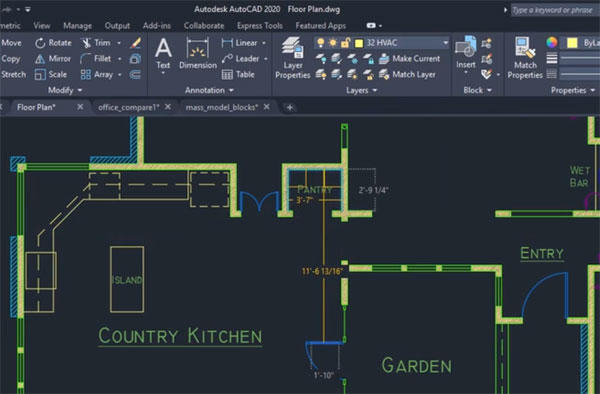Open the 32 HVAC layer dropdown
Screen dimensions: 600x394
pyautogui.click(x=445, y=43)
